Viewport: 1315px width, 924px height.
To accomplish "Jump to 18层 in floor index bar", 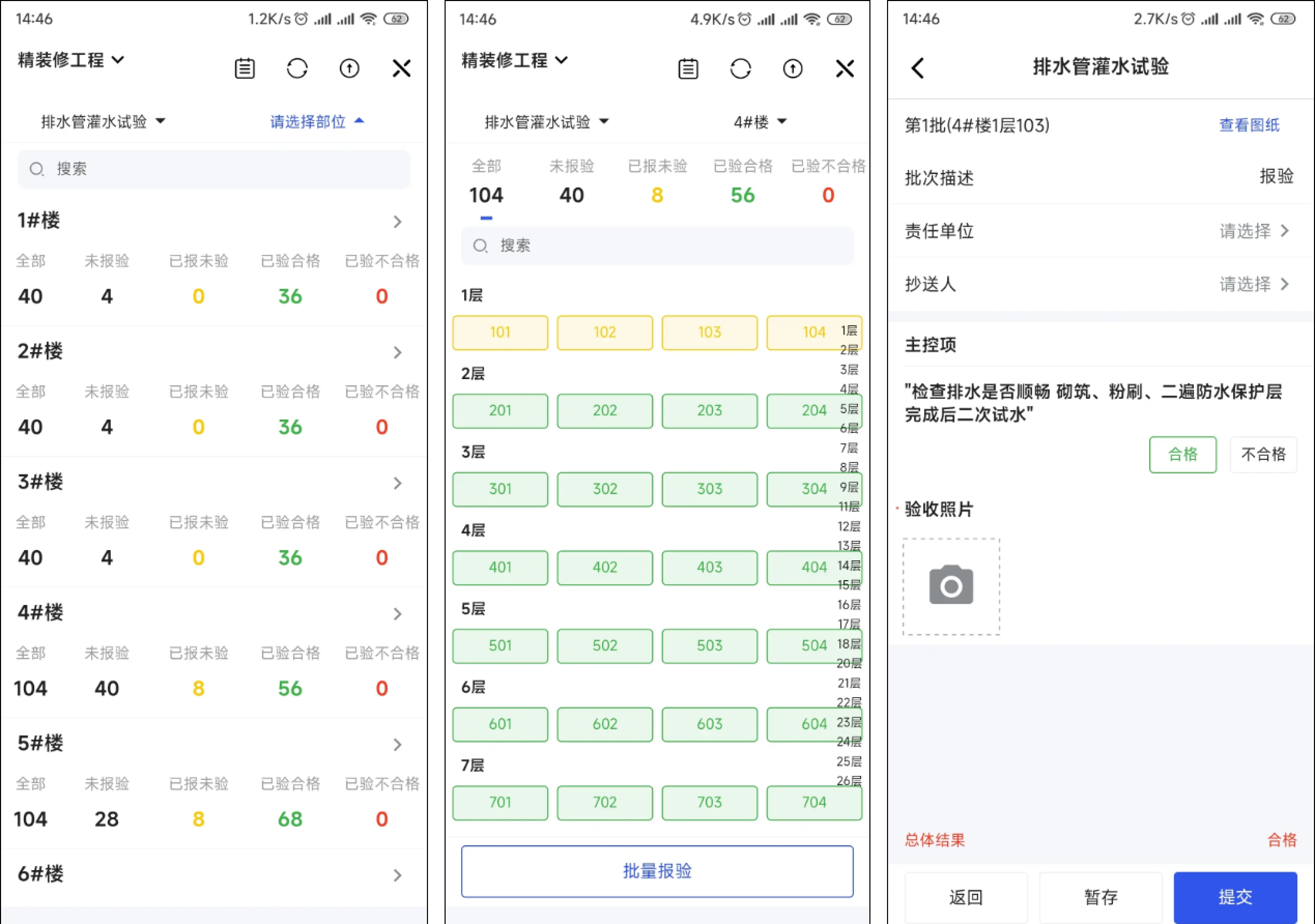I will click(x=848, y=643).
